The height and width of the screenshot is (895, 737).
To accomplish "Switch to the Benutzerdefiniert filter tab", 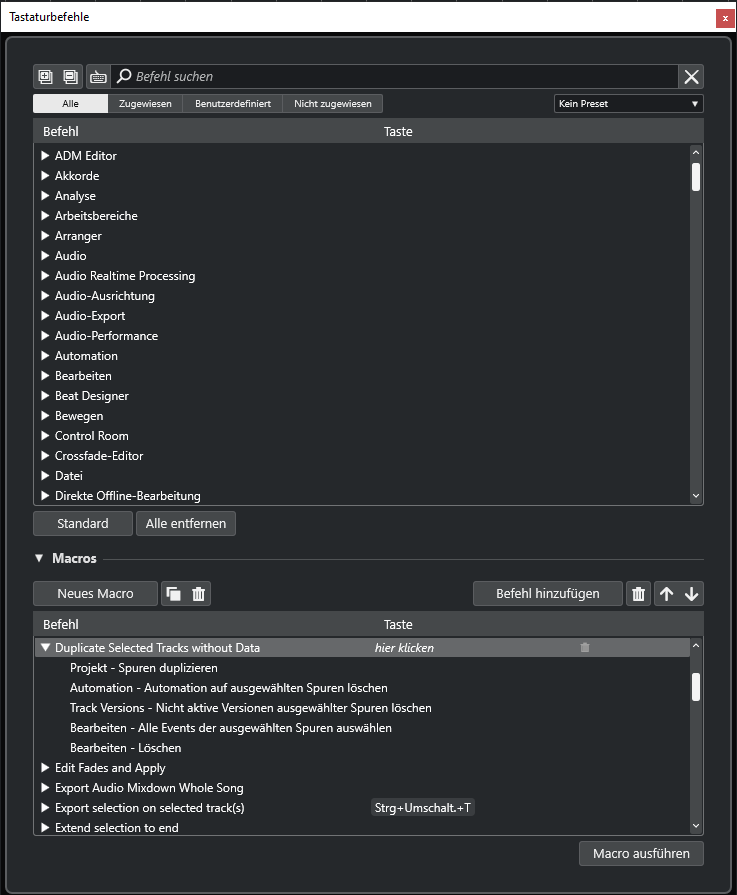I will [232, 104].
